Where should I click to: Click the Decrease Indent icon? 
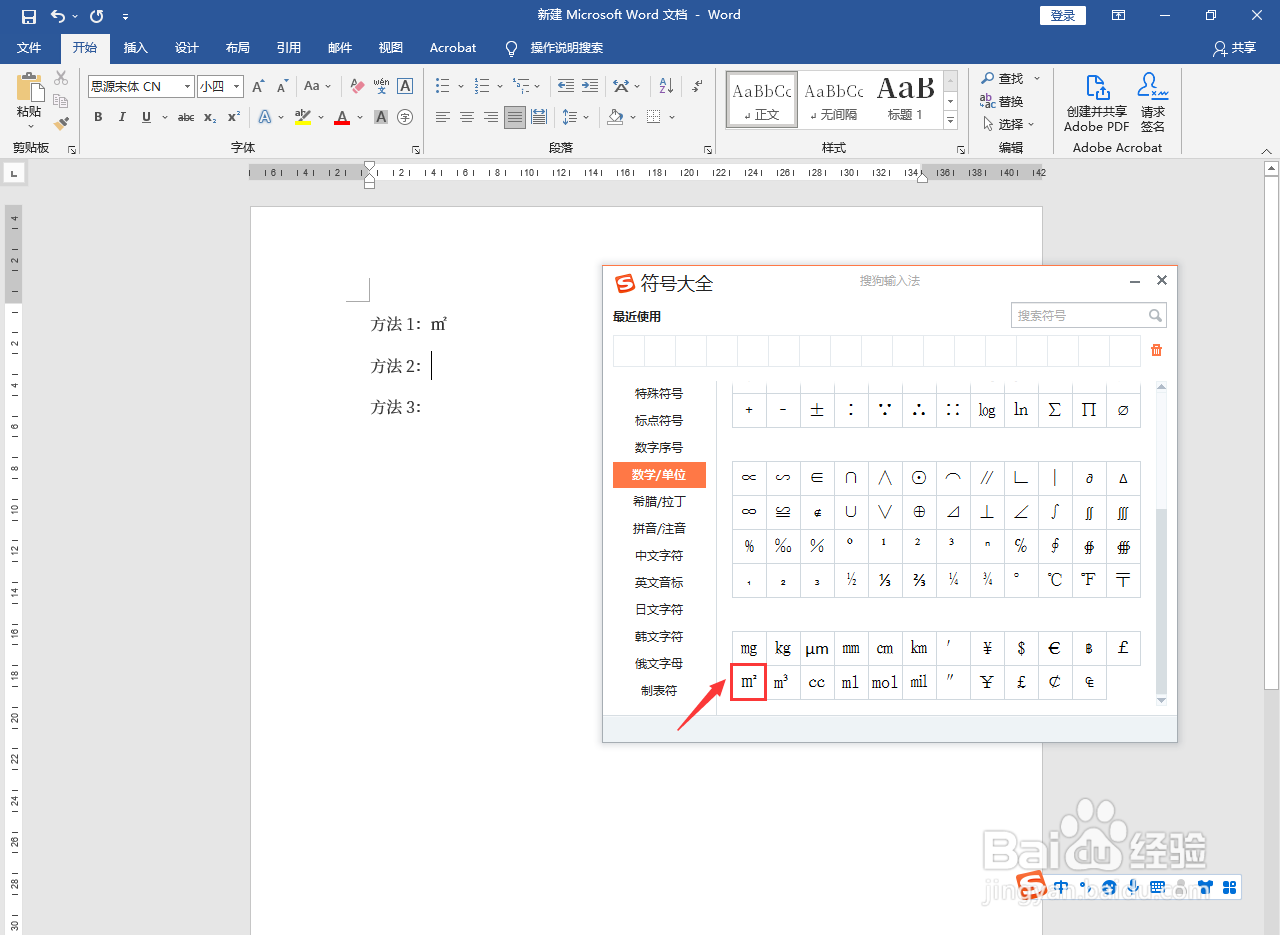(566, 87)
